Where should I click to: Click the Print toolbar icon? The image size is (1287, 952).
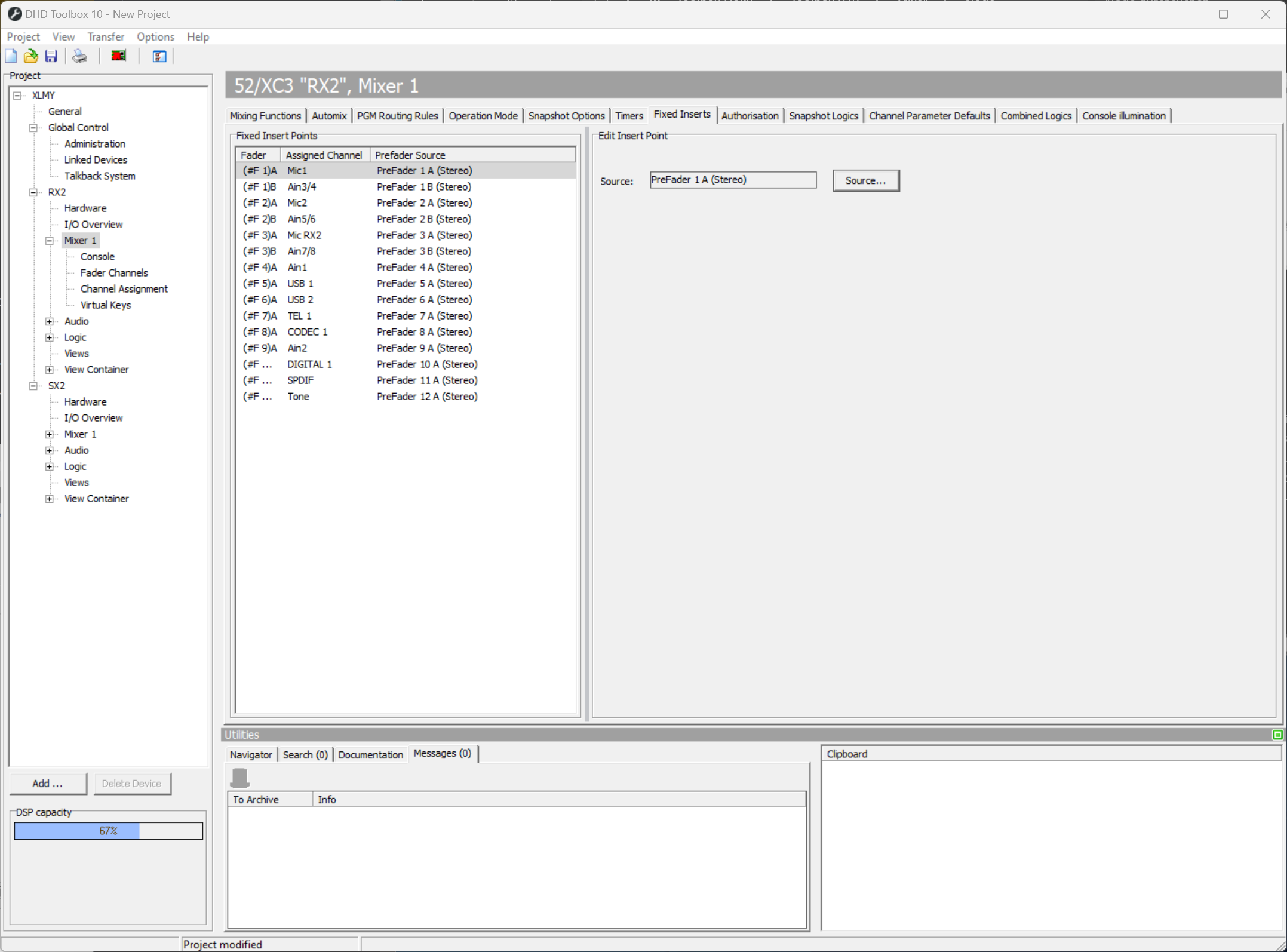tap(79, 56)
